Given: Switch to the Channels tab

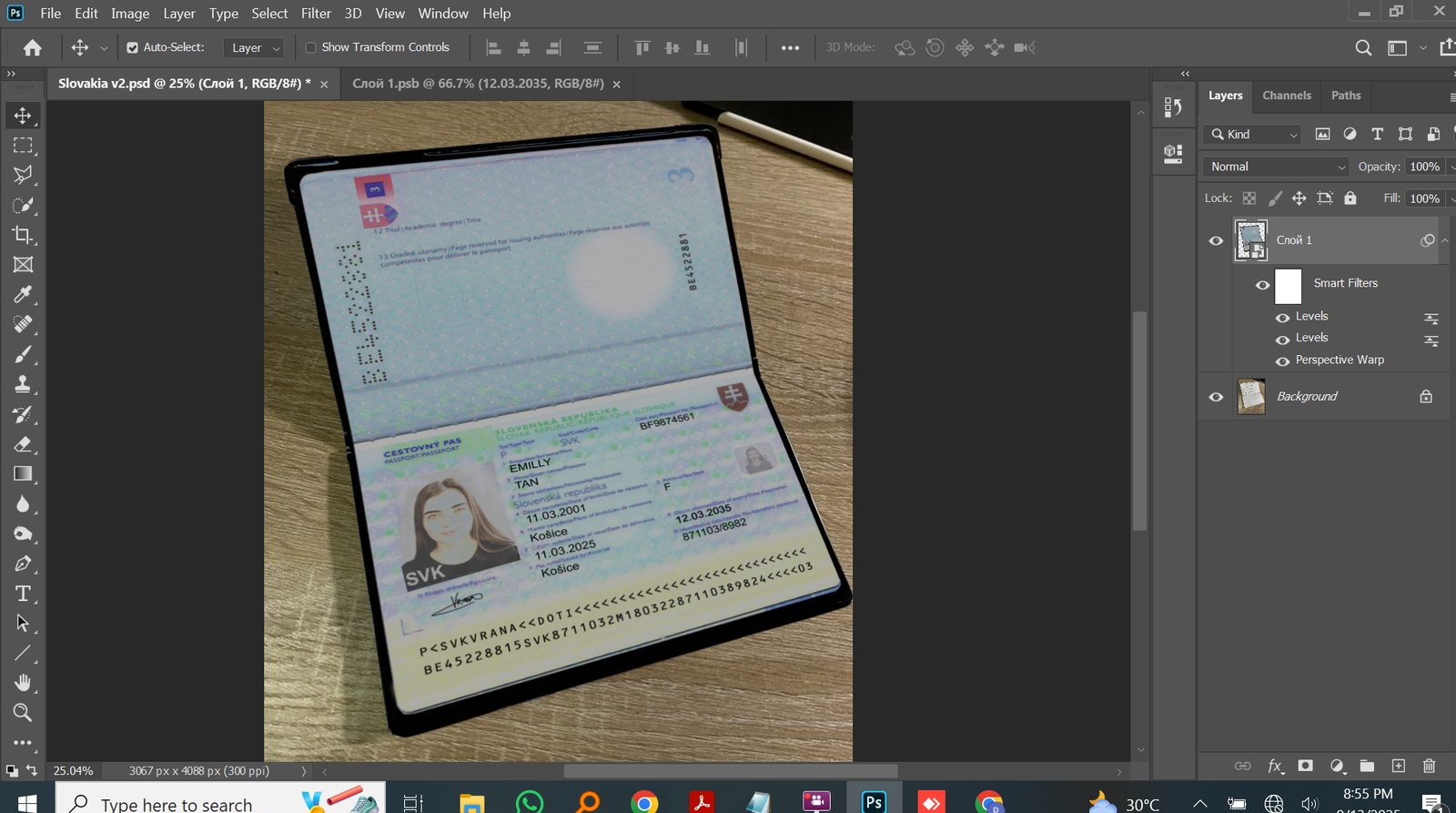Looking at the screenshot, I should click(1286, 96).
